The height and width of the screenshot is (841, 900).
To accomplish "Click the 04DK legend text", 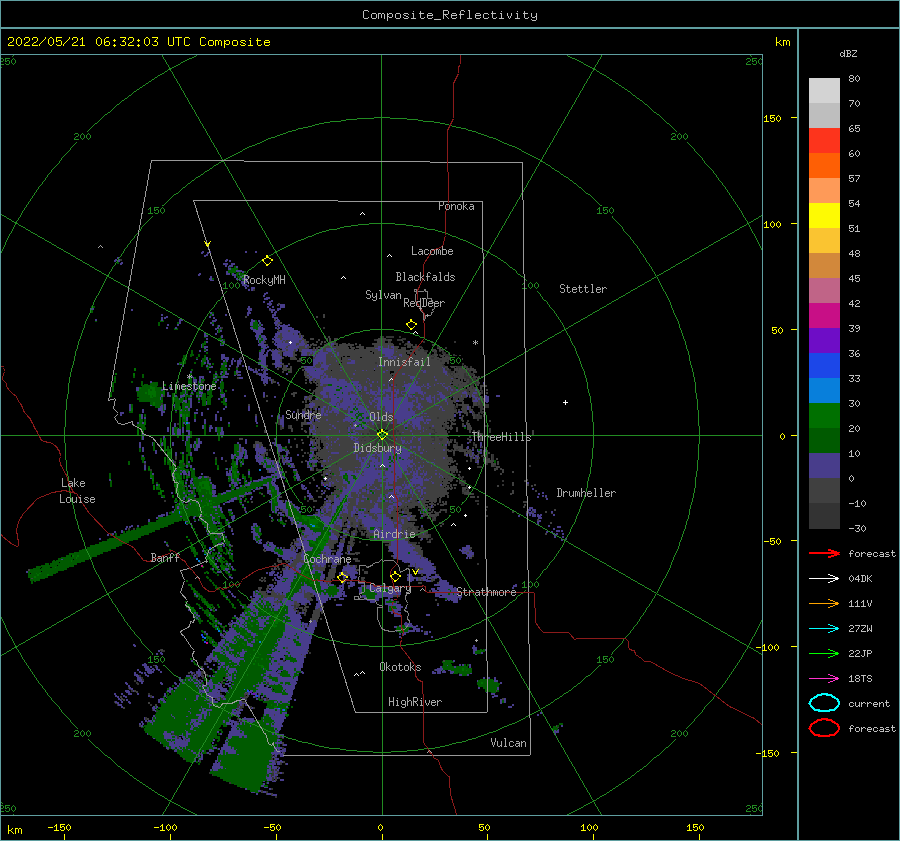I will coord(860,578).
